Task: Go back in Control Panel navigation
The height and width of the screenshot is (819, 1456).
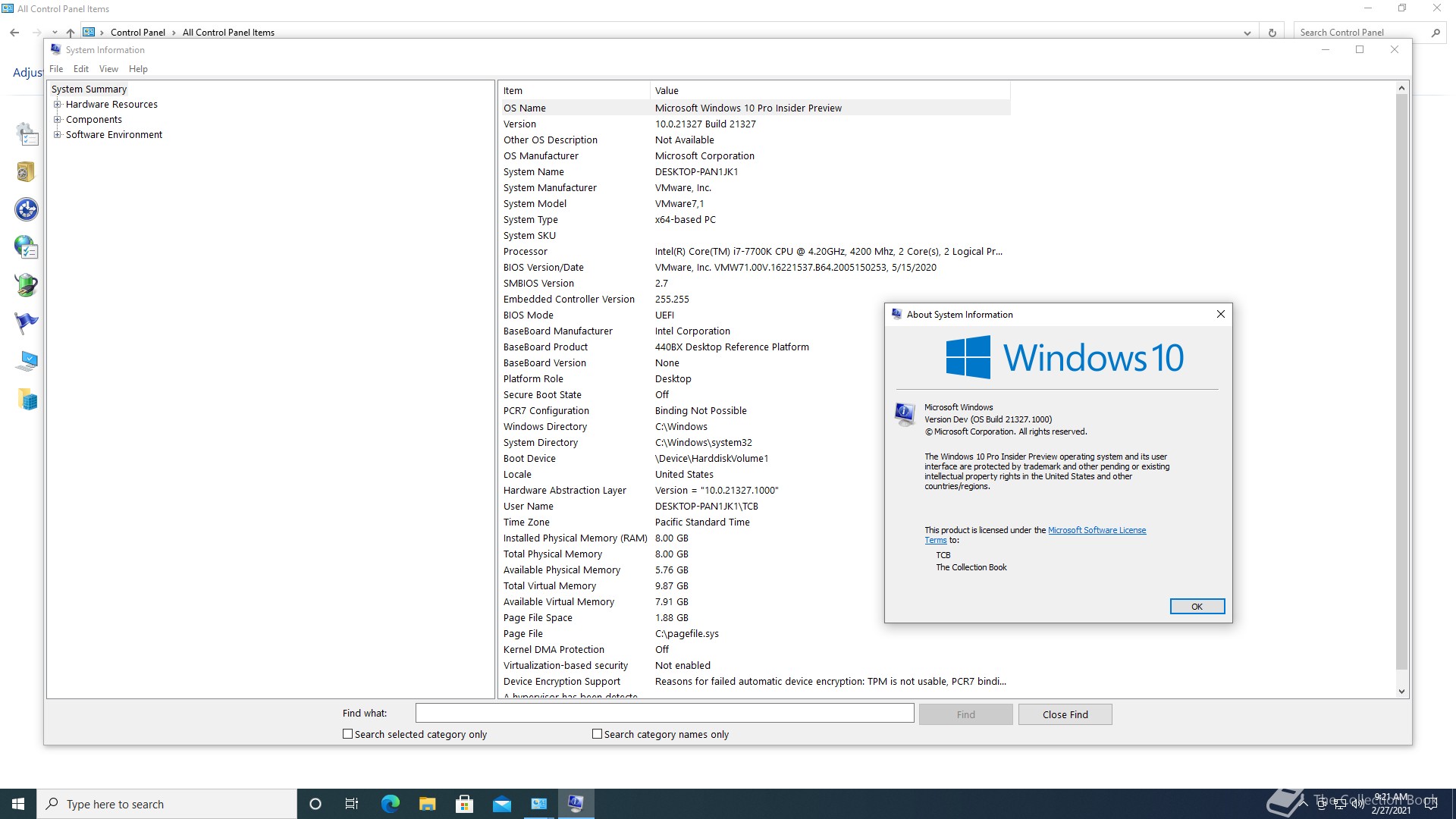Action: (14, 33)
